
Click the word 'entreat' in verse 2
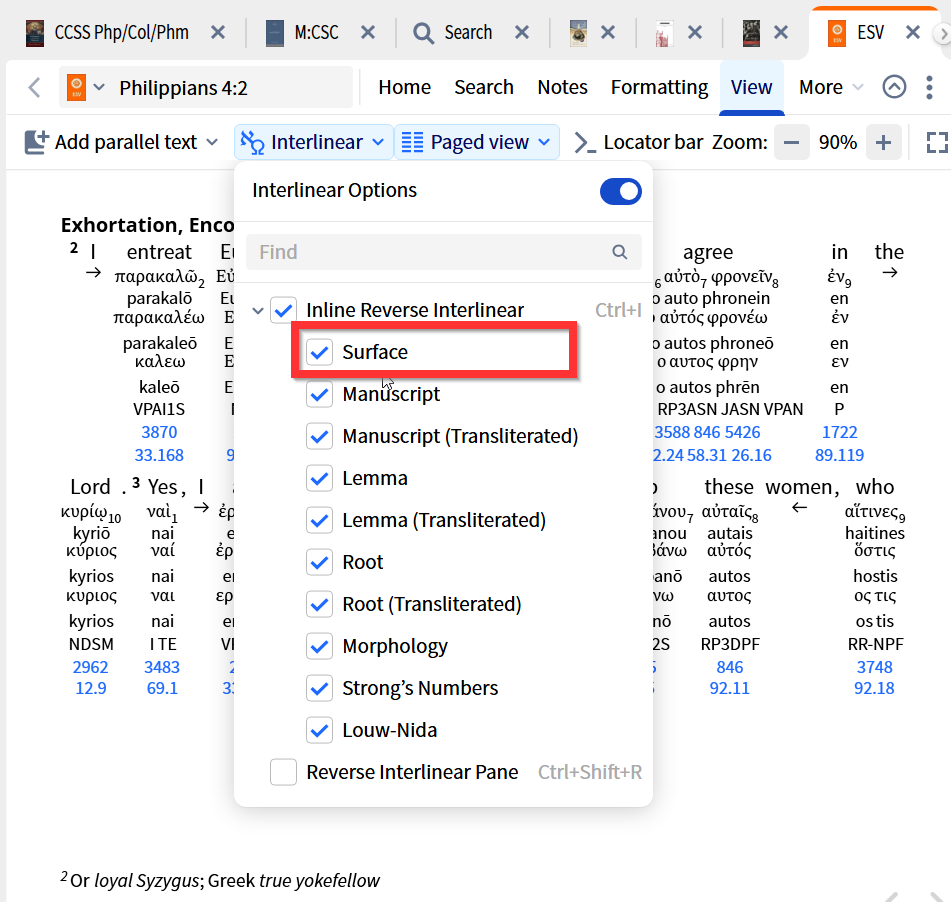point(159,252)
